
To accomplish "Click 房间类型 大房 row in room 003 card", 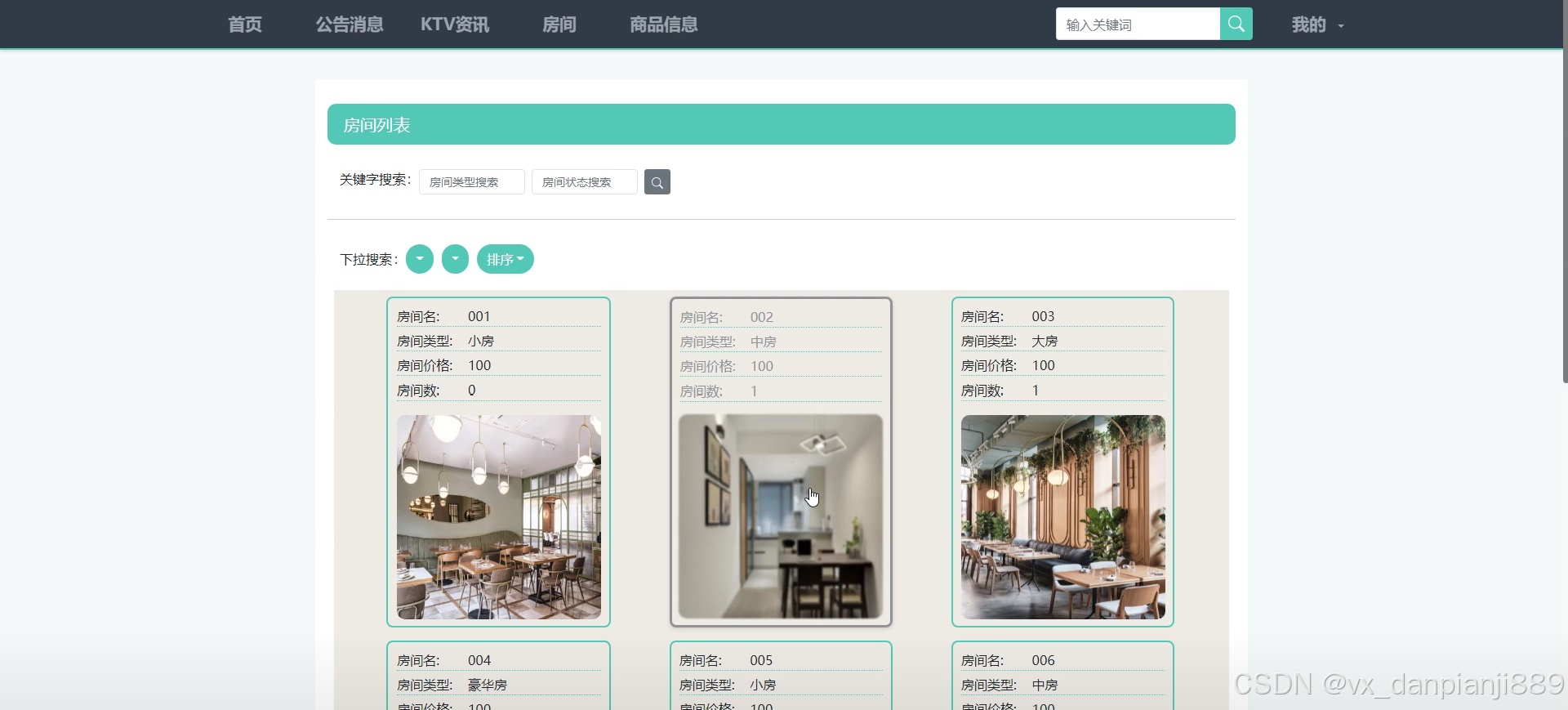I will tap(1063, 341).
